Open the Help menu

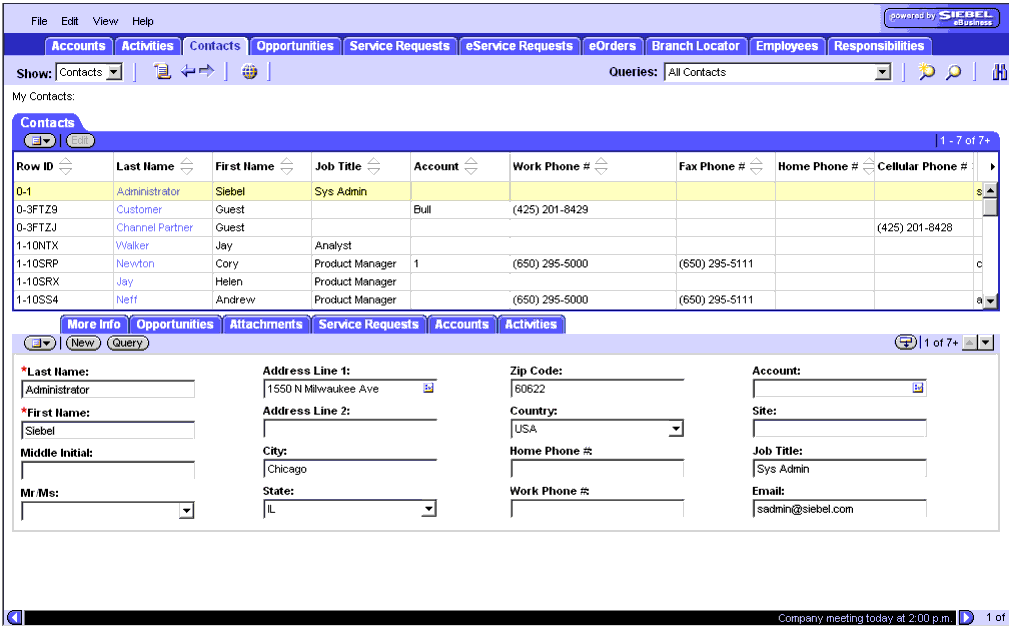(142, 21)
